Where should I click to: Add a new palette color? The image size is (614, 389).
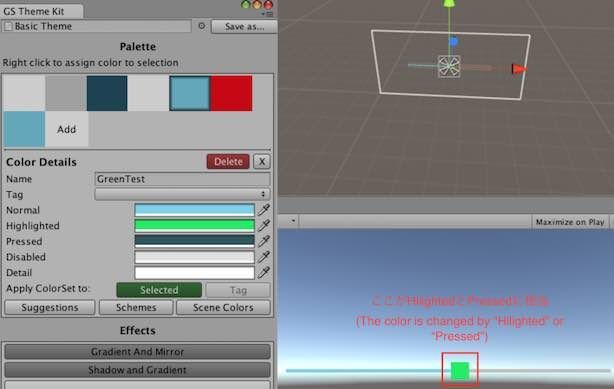[67, 129]
